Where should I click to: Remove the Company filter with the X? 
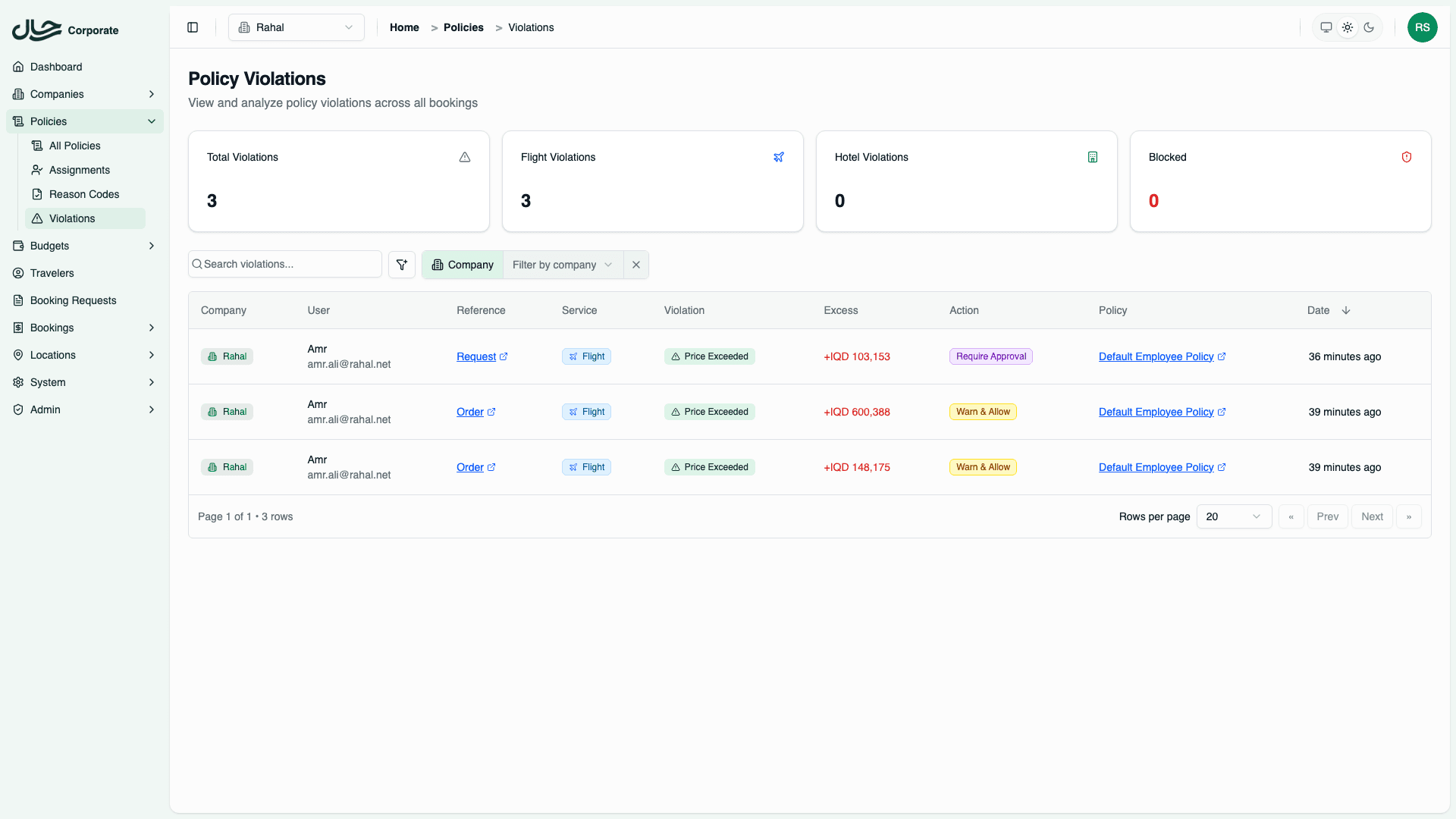pyautogui.click(x=636, y=265)
